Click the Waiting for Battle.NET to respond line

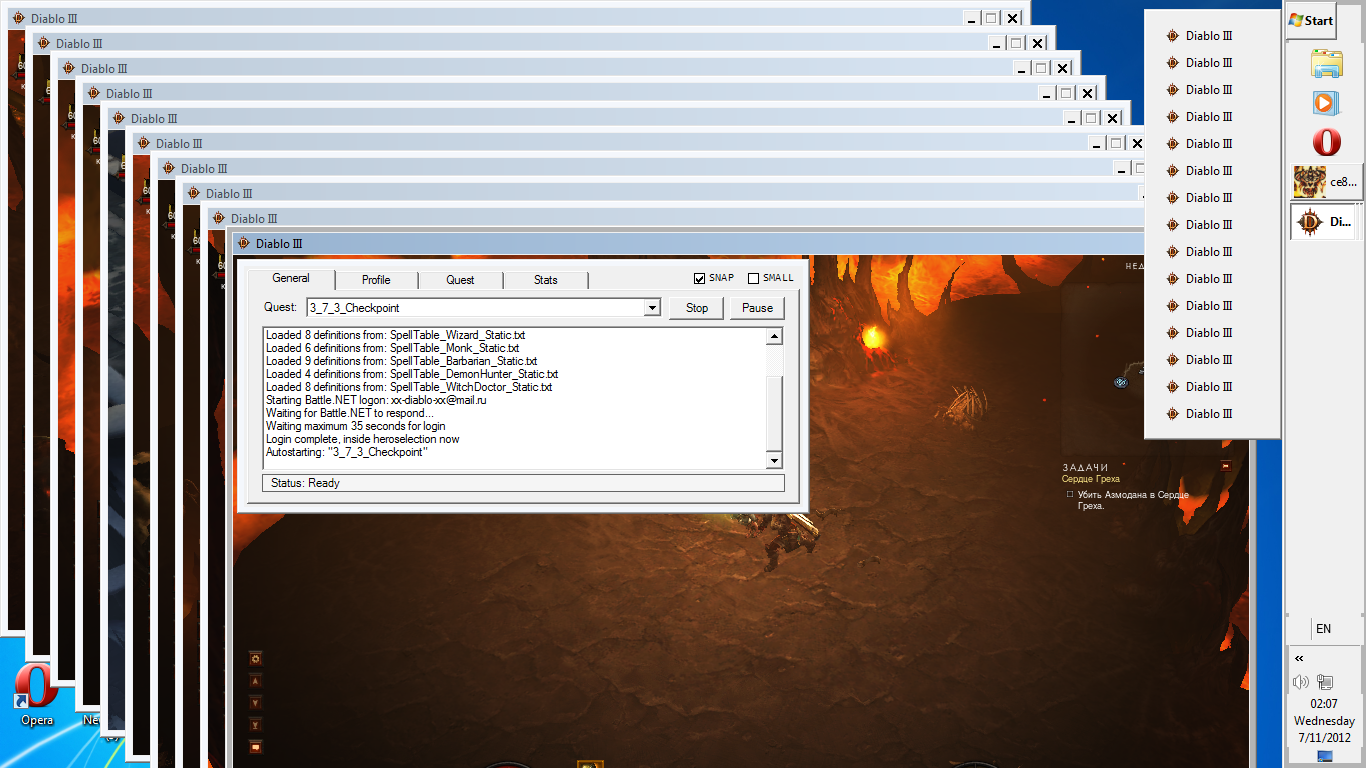pyautogui.click(x=350, y=413)
